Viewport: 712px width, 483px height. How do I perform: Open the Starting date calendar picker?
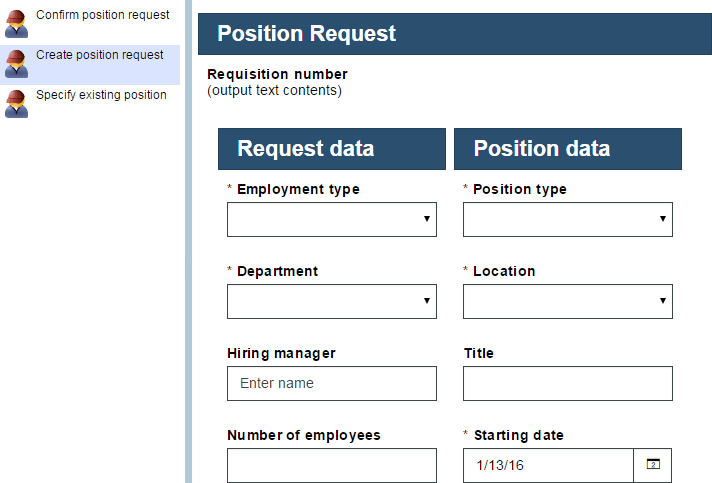pos(652,465)
